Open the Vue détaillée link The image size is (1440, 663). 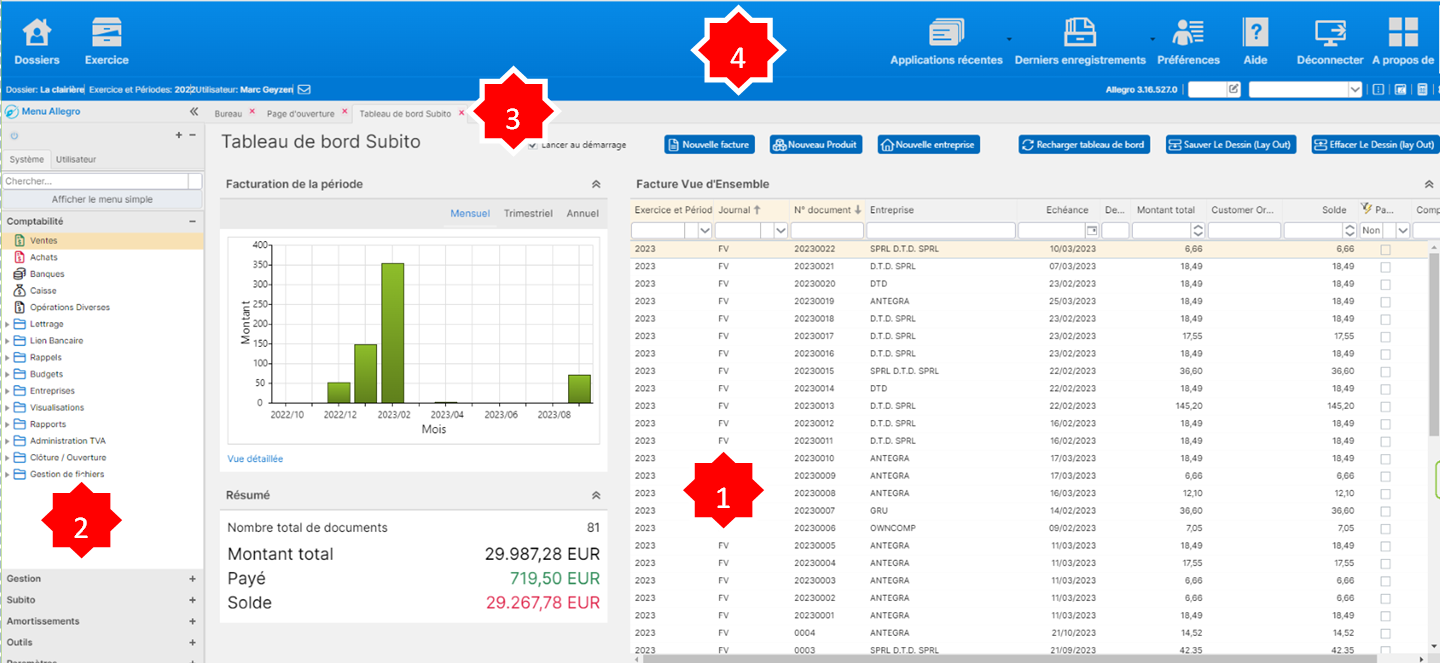click(x=255, y=459)
